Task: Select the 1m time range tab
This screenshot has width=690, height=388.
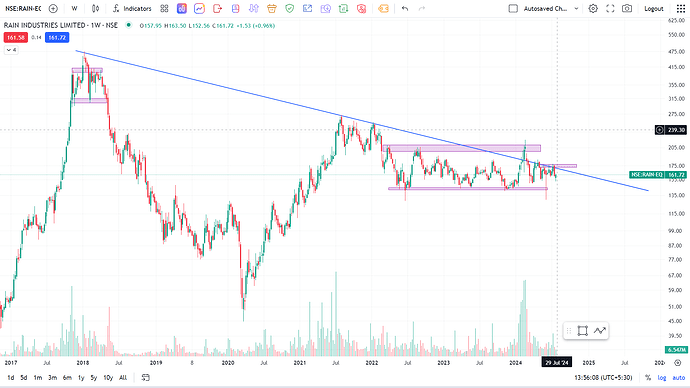Action: 38,377
